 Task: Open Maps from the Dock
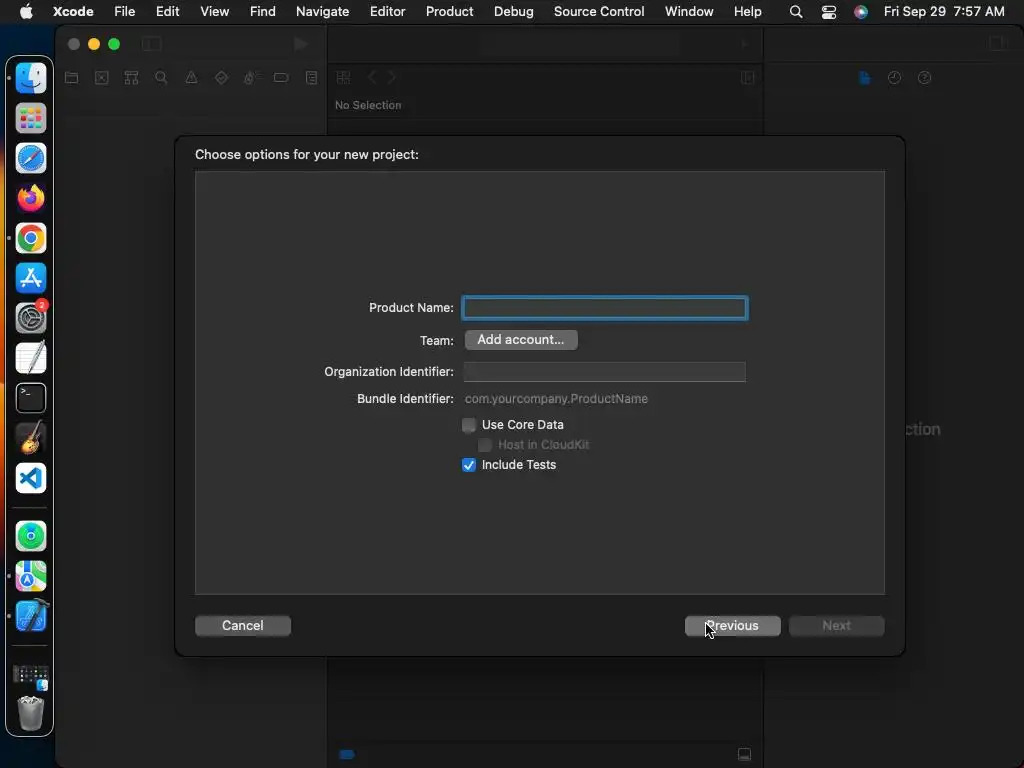pyautogui.click(x=31, y=576)
